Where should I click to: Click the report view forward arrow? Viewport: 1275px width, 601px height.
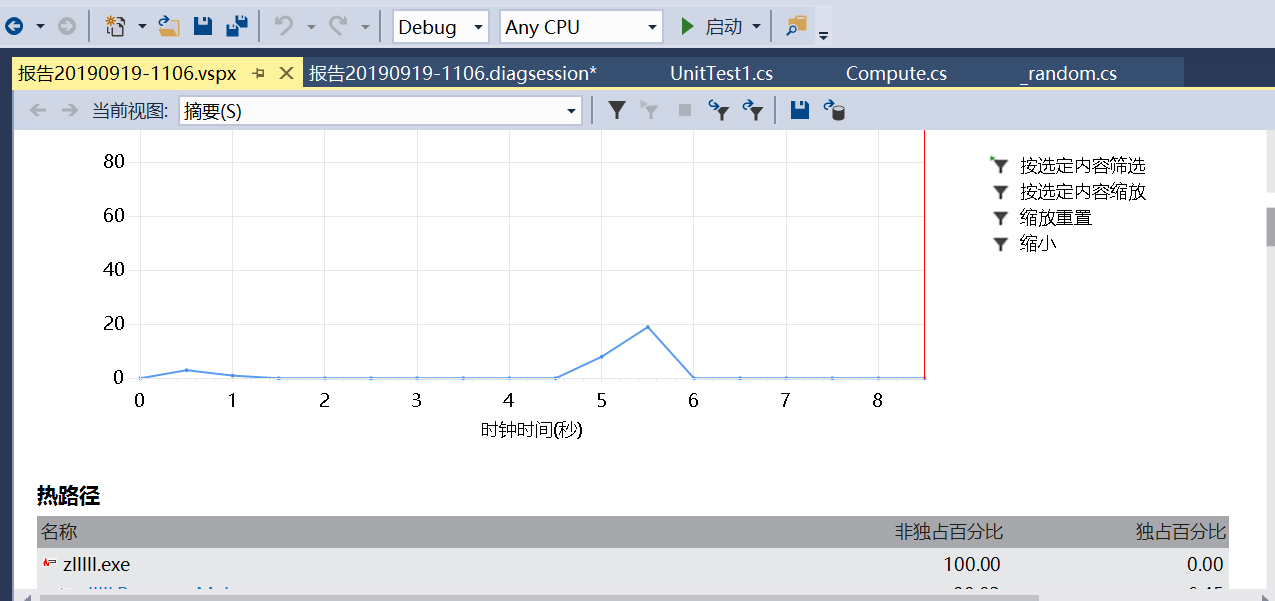69,111
